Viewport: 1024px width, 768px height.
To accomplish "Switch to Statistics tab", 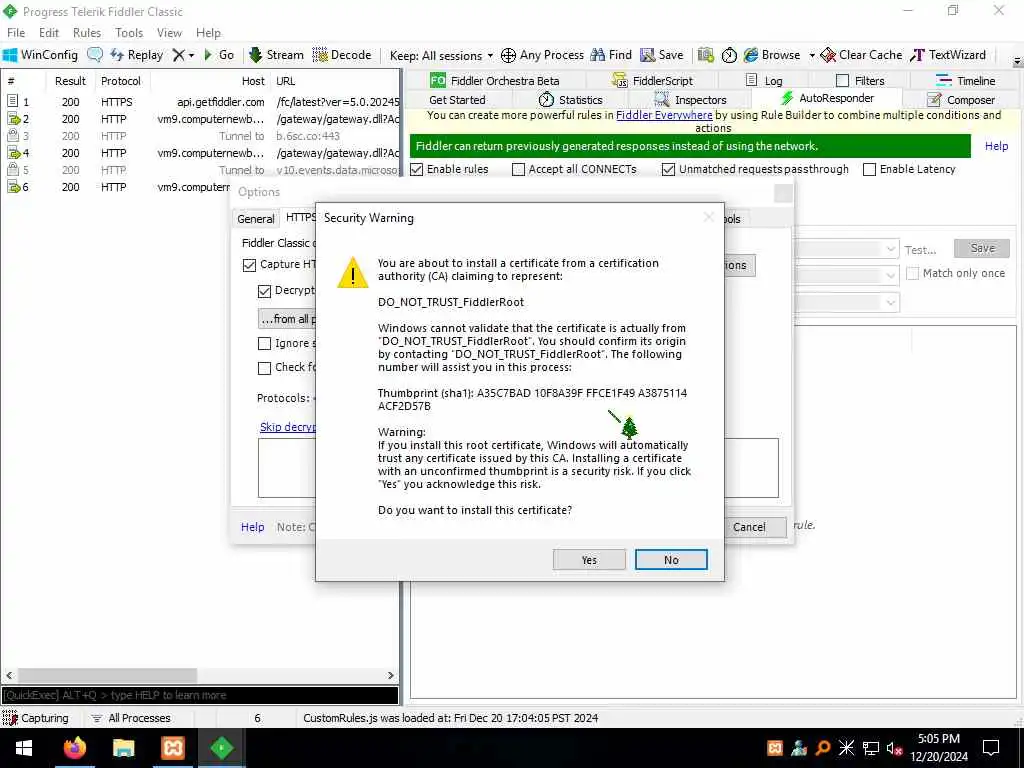I will pyautogui.click(x=570, y=100).
